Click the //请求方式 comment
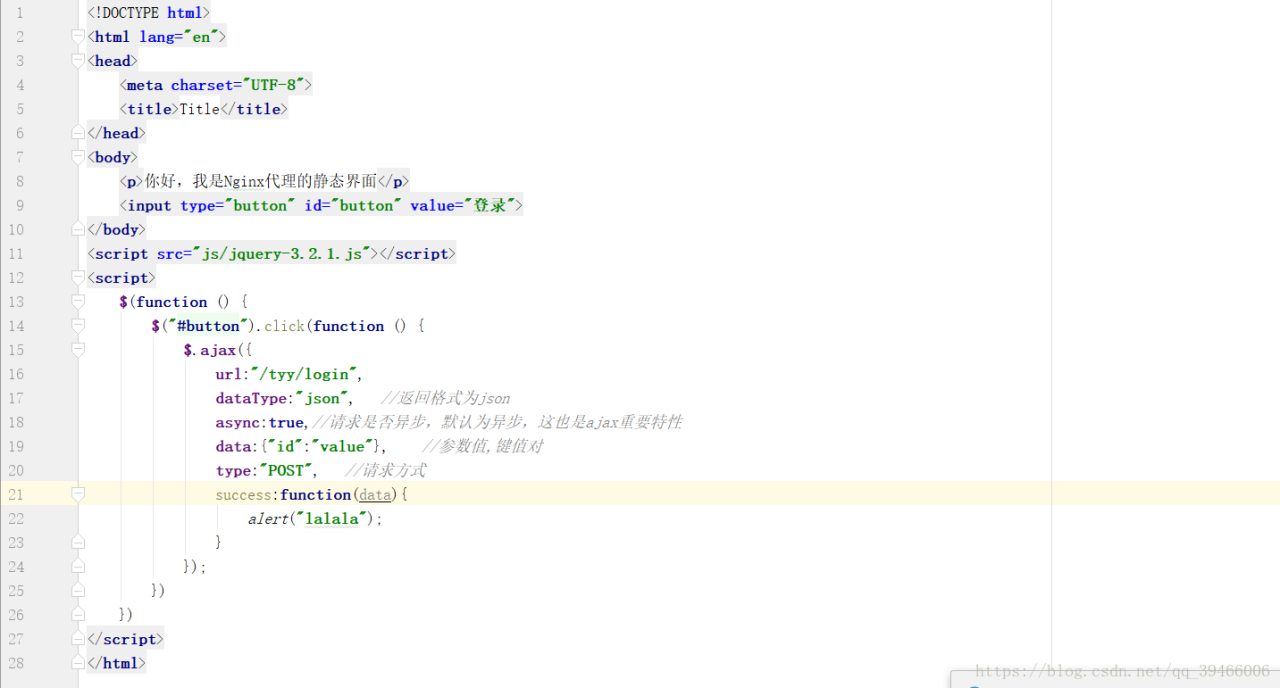The height and width of the screenshot is (688, 1280). 386,470
